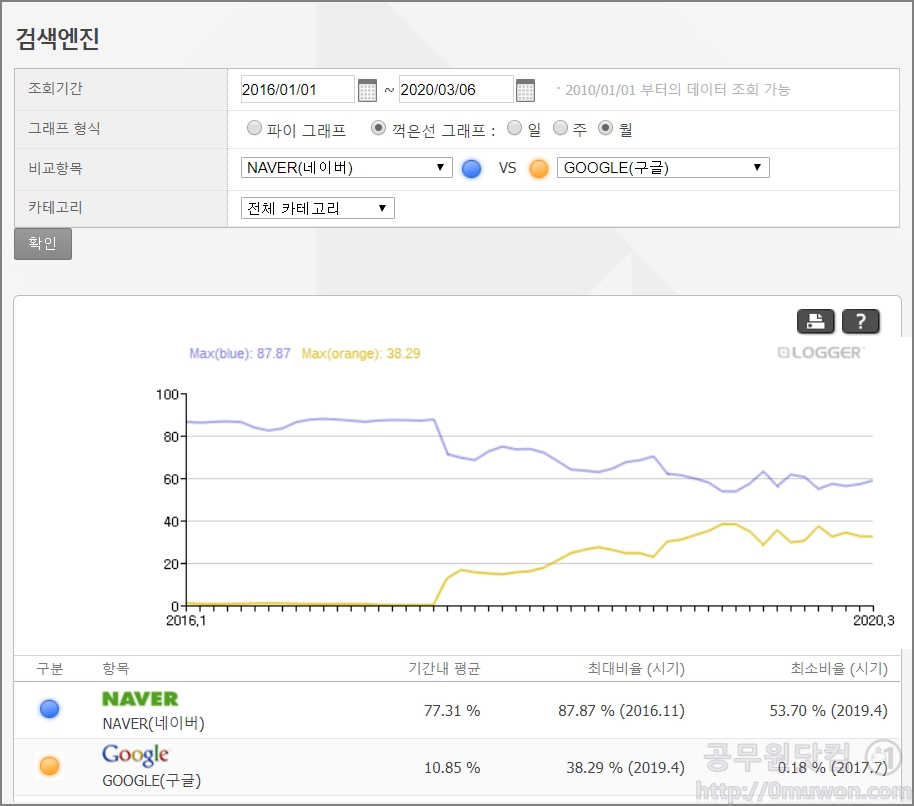The height and width of the screenshot is (806, 914).
Task: Select the line graph (꺾은선 그래프) option
Action: tap(378, 128)
